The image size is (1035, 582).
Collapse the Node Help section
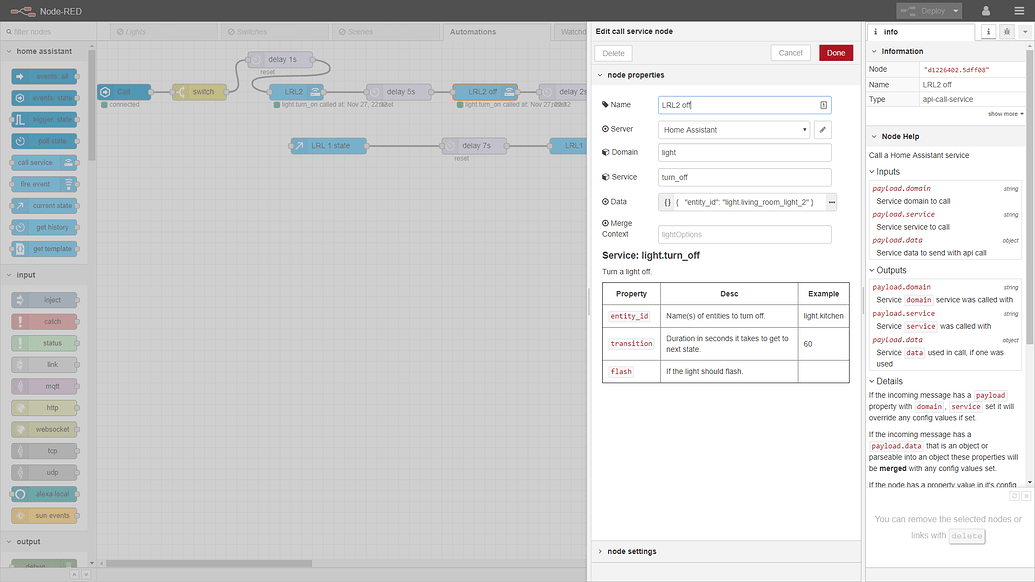click(900, 136)
